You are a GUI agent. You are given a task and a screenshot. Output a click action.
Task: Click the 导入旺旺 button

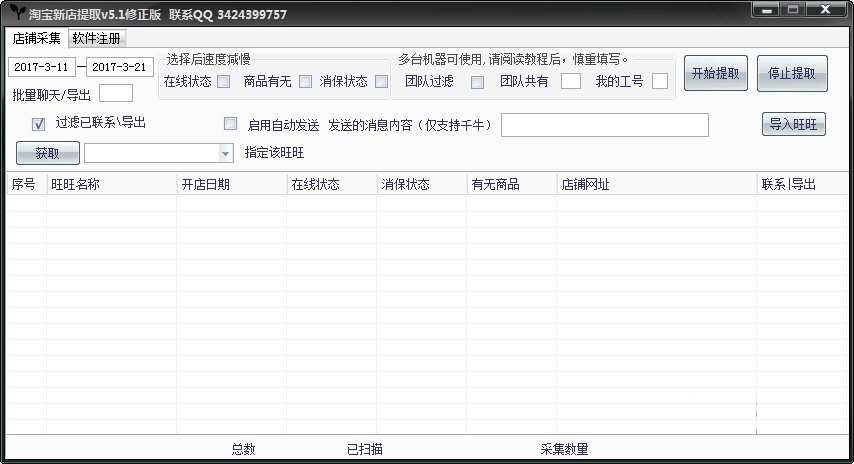[794, 124]
